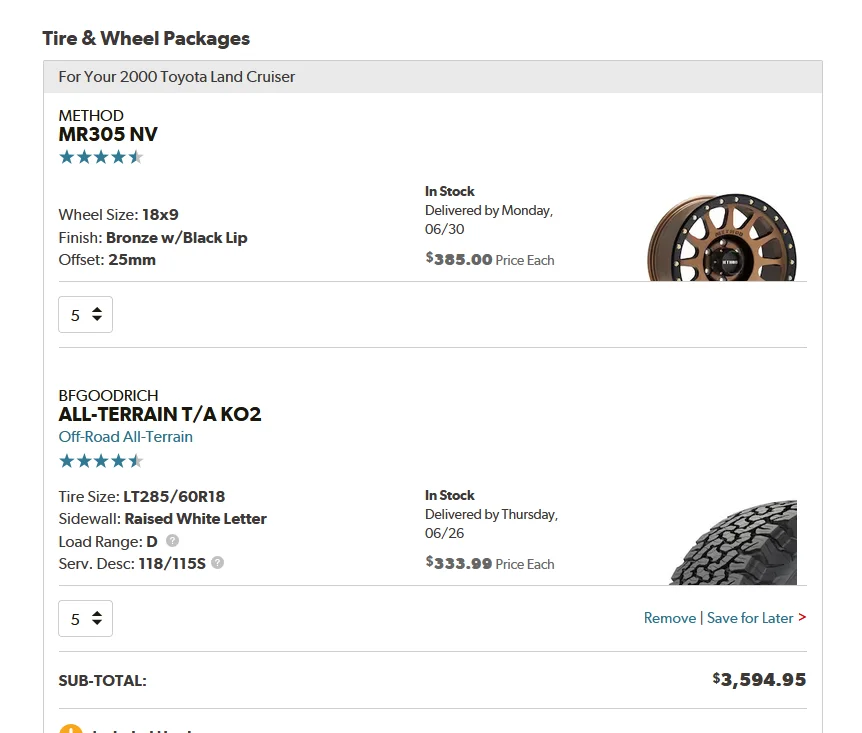The width and height of the screenshot is (862, 733).
Task: Open the KO2 tire quantity dropdown
Action: pos(85,618)
